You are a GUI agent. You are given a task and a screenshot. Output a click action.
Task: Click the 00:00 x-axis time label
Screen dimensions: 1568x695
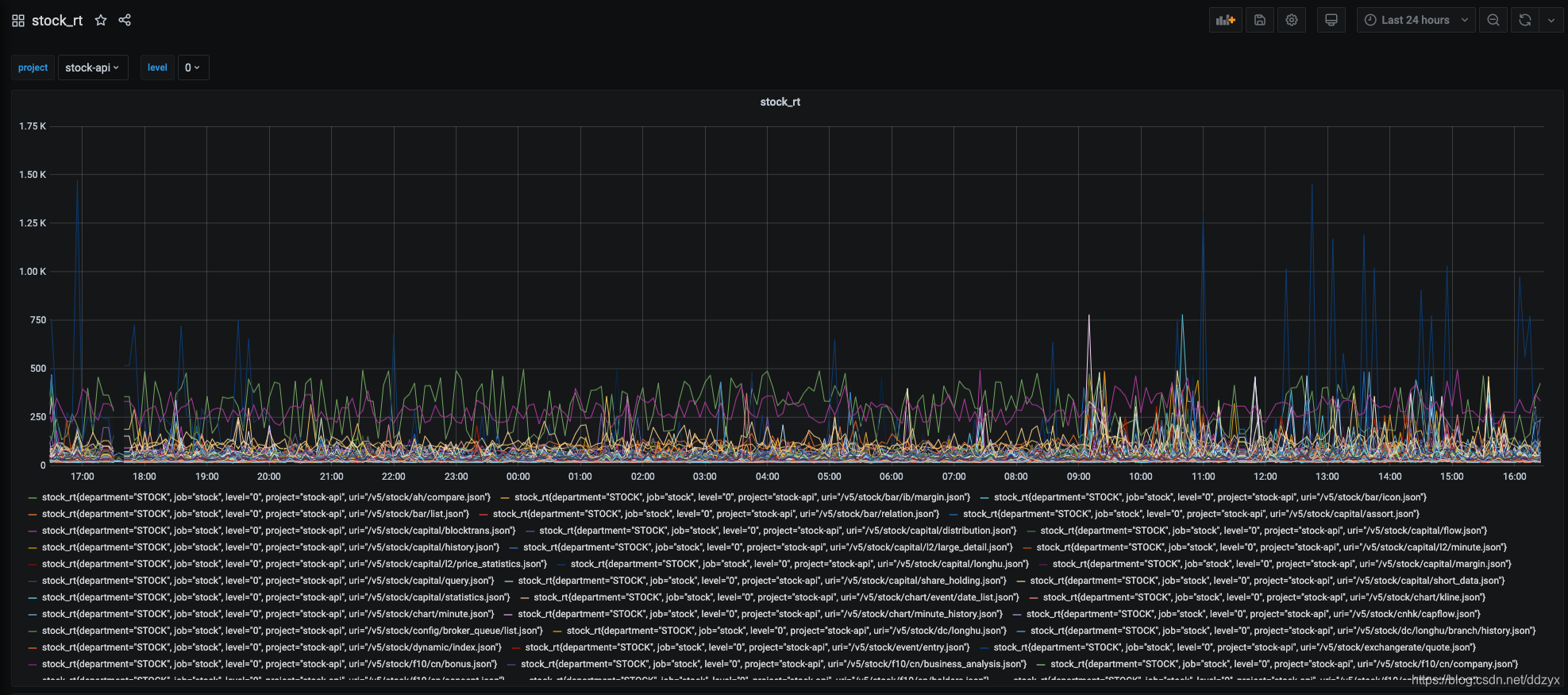(x=518, y=477)
